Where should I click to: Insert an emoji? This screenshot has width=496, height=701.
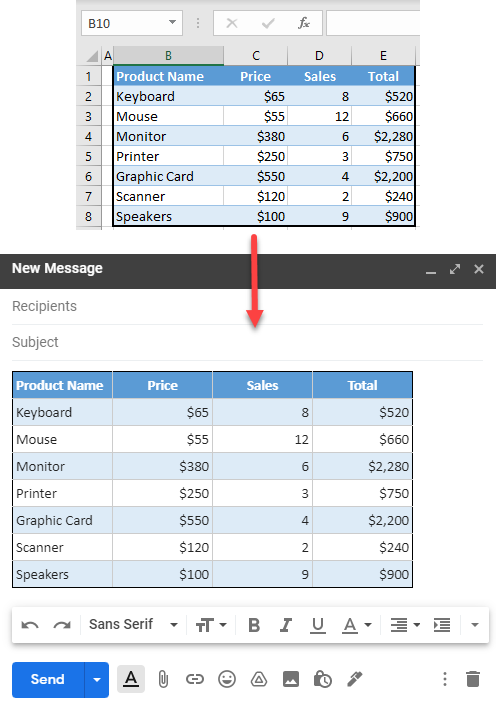tap(227, 680)
